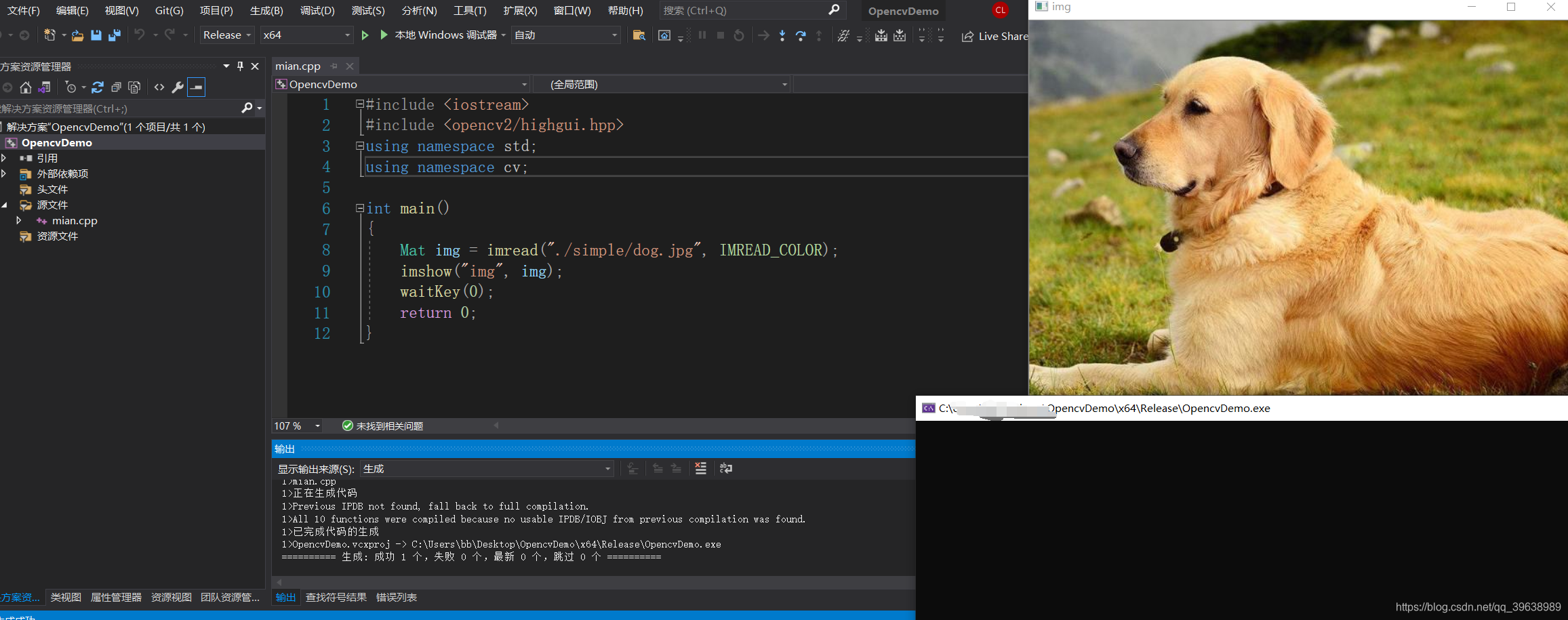Toggle auto-hide pin of Solution Explorer
1568x620 pixels.
240,66
